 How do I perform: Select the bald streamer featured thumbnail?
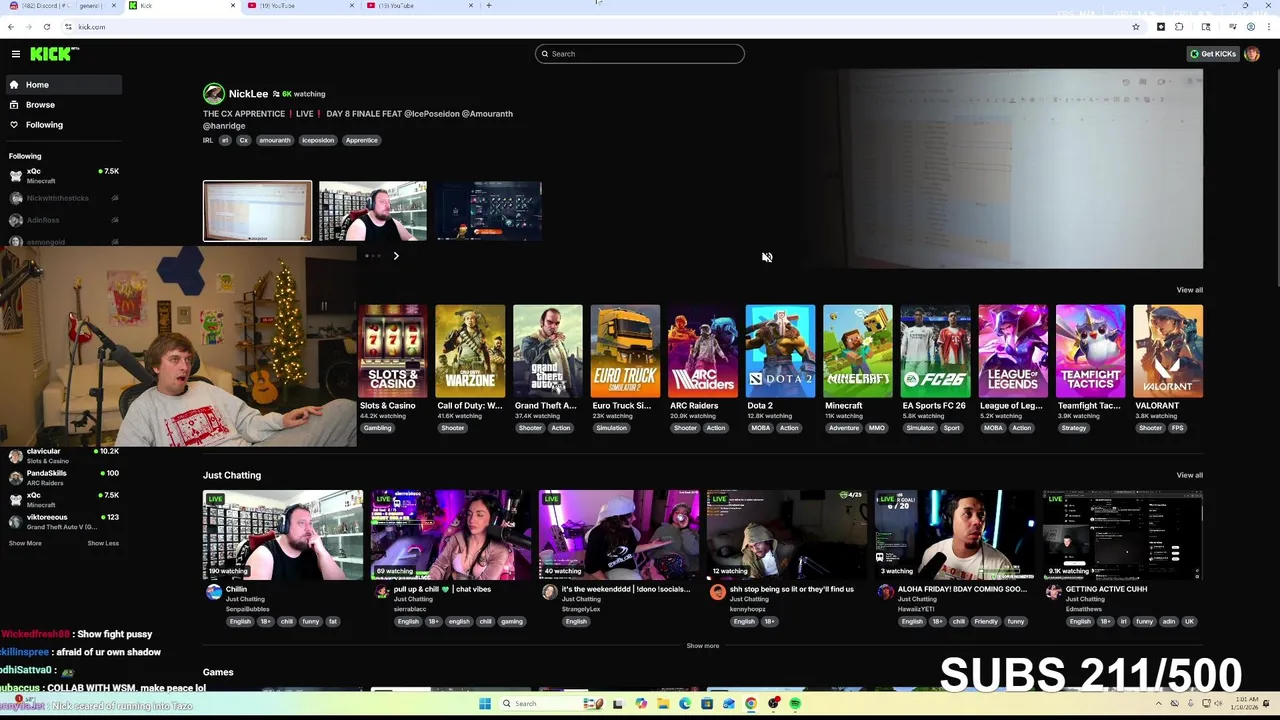tap(373, 211)
